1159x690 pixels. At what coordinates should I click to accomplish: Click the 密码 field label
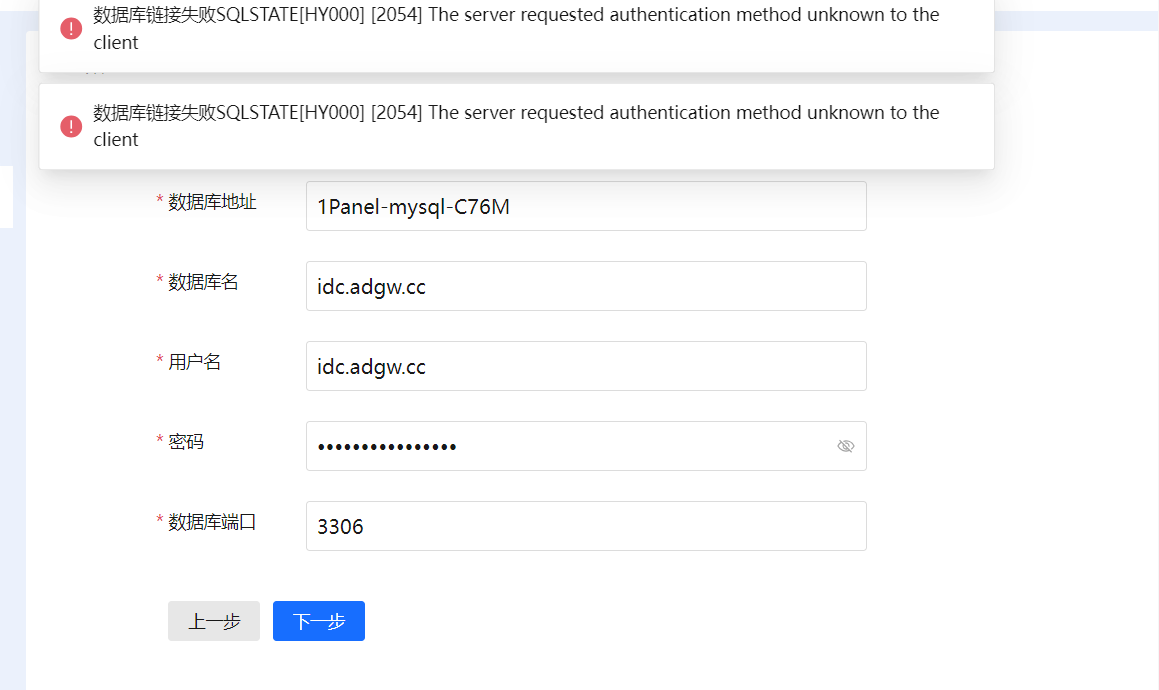point(186,441)
